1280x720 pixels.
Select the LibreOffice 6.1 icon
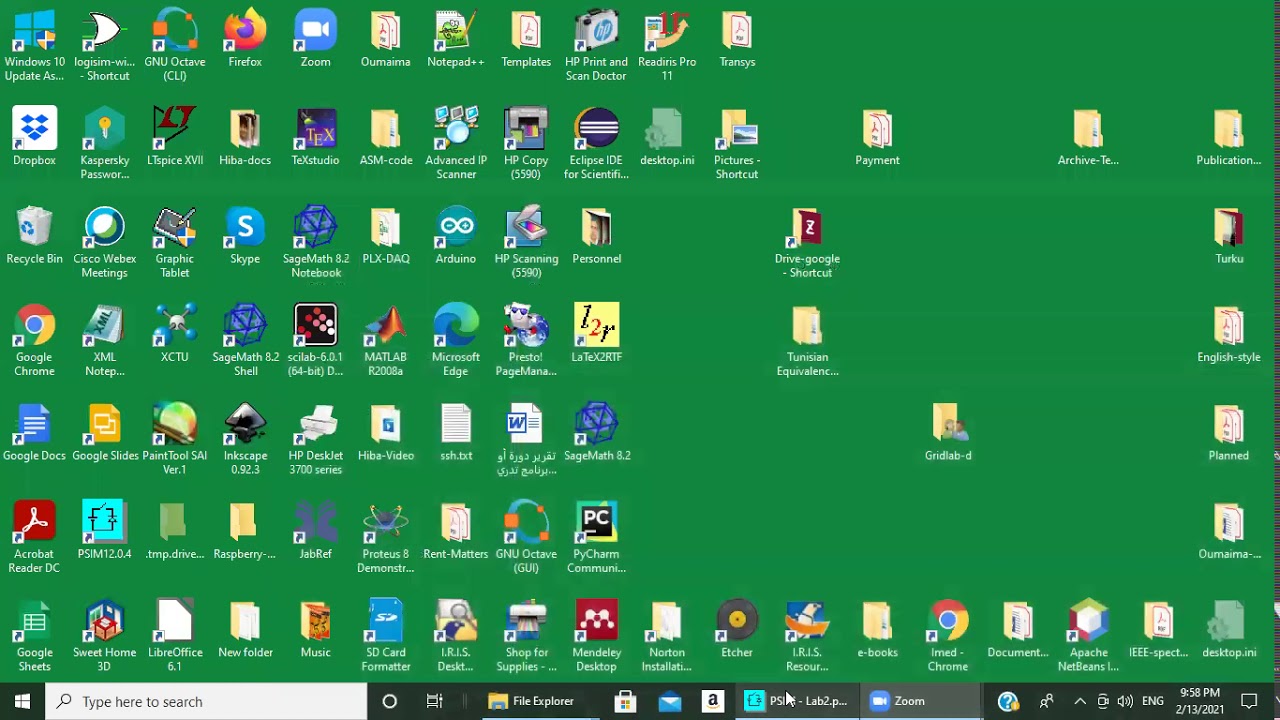pos(175,637)
